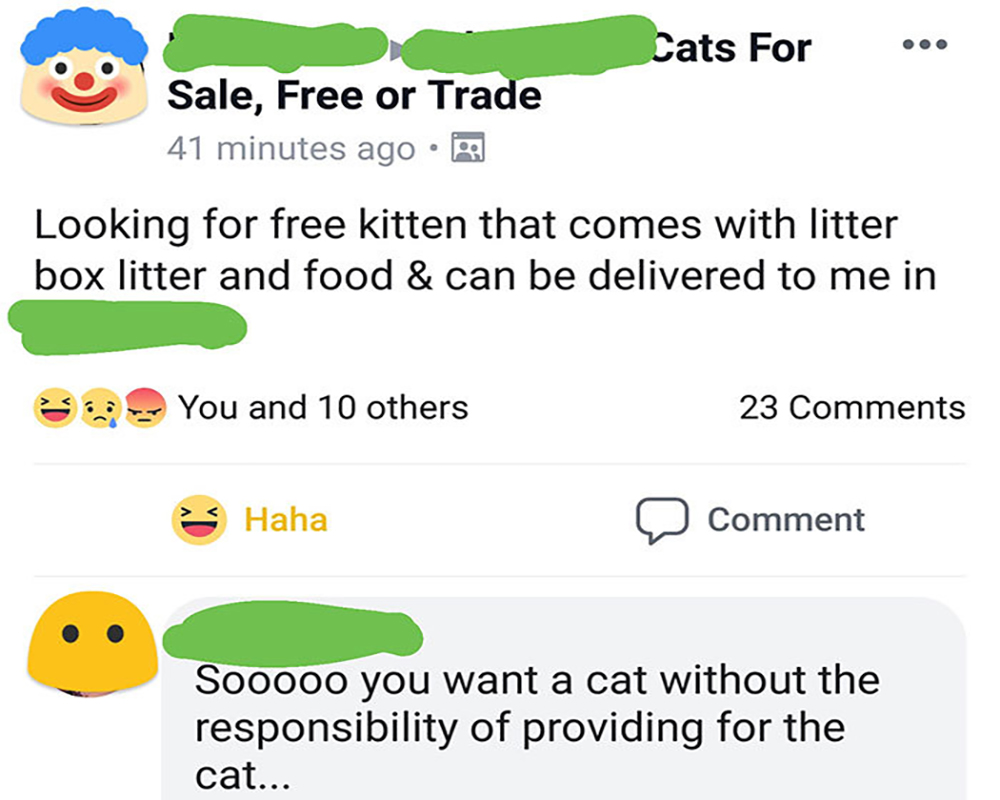Click the small arrow between poster and group
This screenshot has height=800, width=1000.
click(400, 46)
